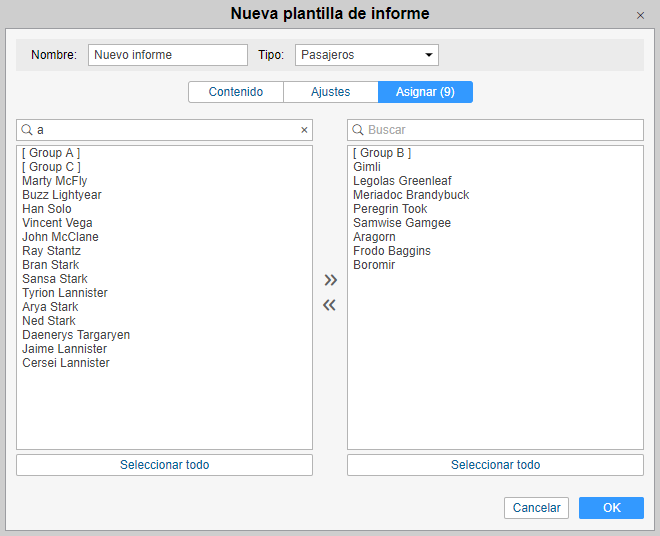Select [ Group B ] in assigned list

[382, 153]
